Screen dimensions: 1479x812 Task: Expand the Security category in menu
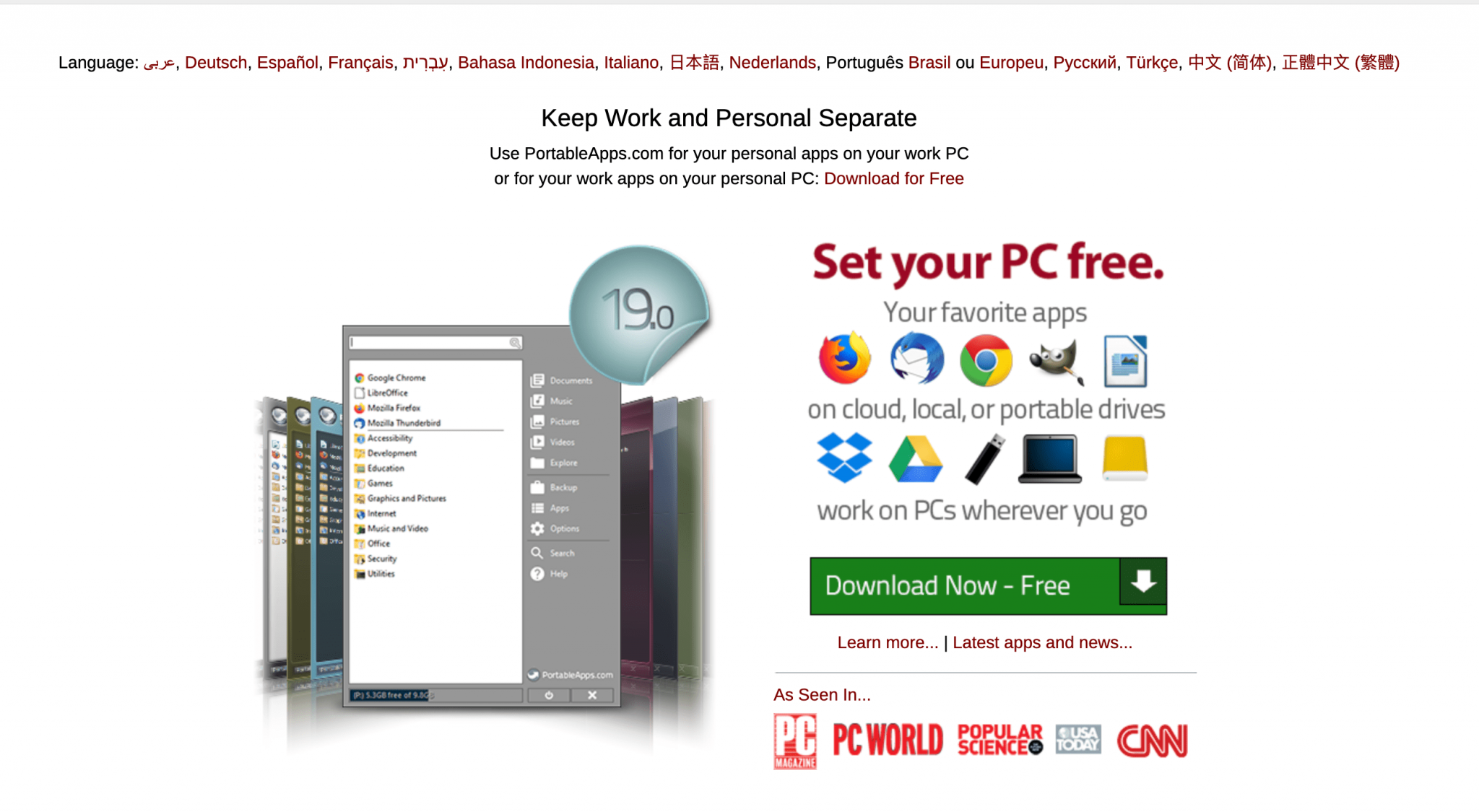pos(385,559)
